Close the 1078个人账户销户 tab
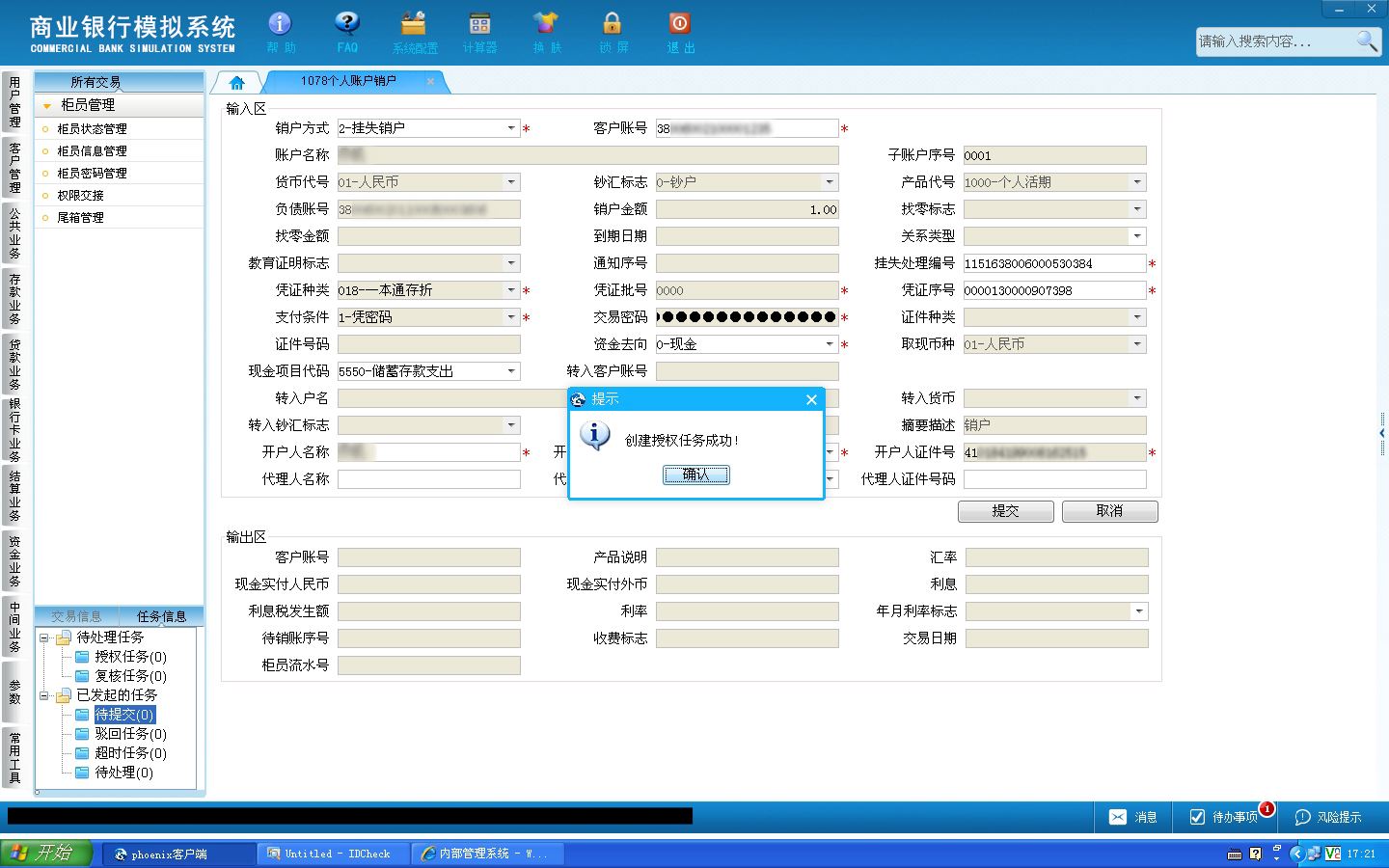This screenshot has height=868, width=1389. [x=430, y=81]
